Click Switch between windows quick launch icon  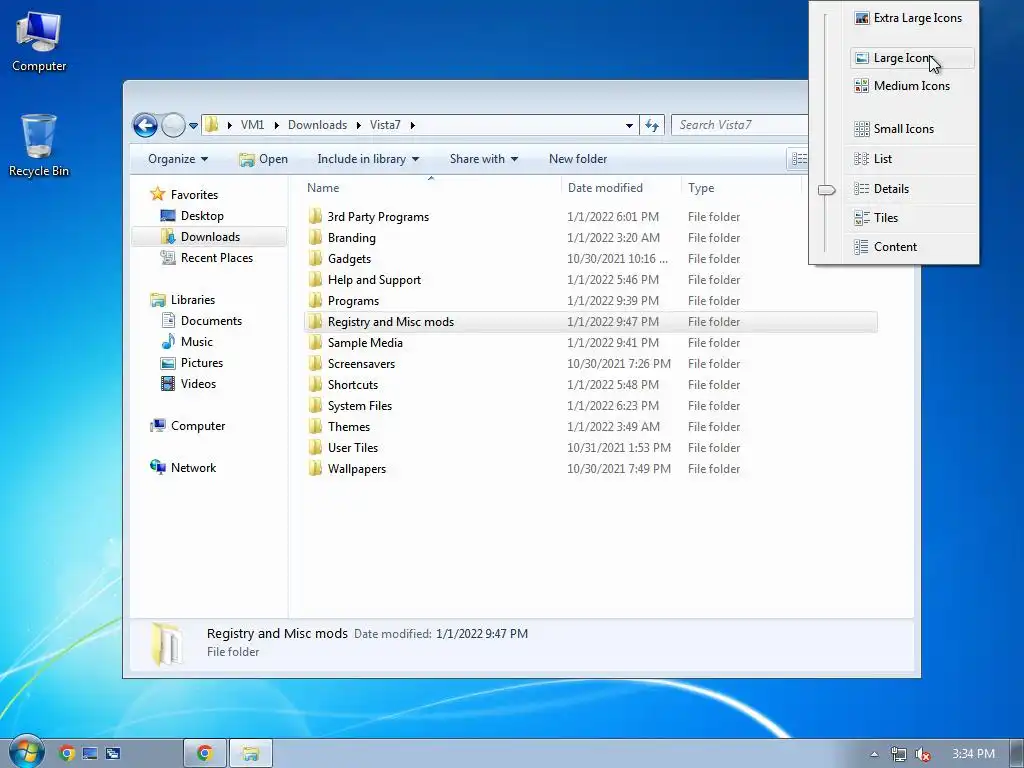click(x=113, y=753)
